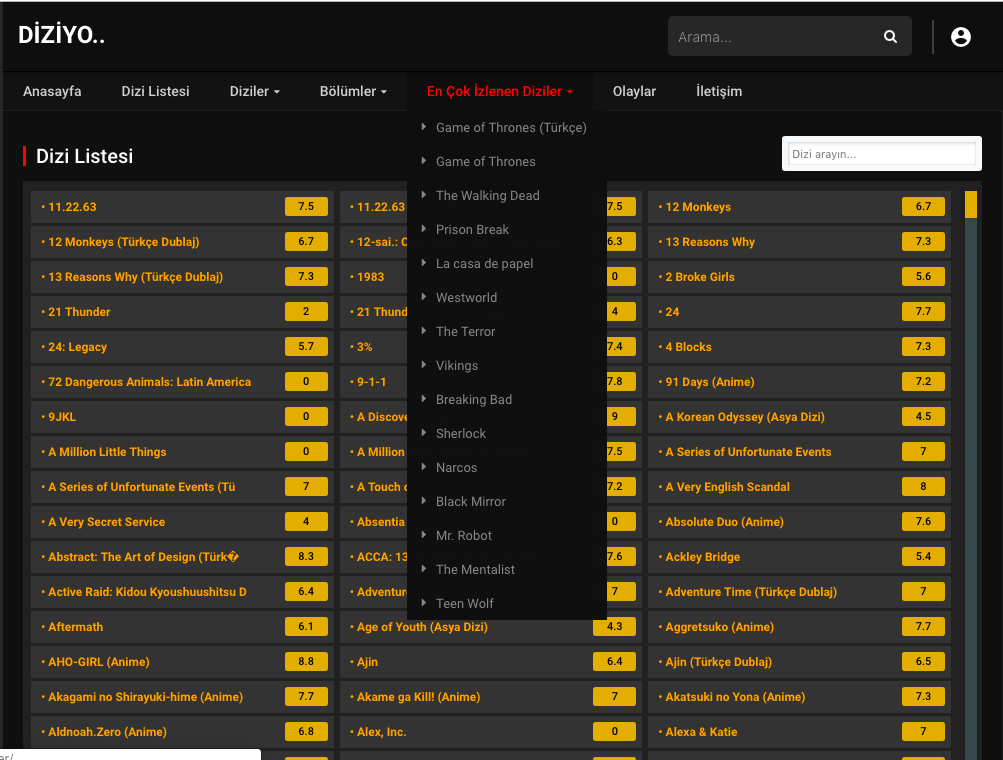Open Adventure Time (Türkçe Dublaj)
This screenshot has width=1003, height=760.
751,591
